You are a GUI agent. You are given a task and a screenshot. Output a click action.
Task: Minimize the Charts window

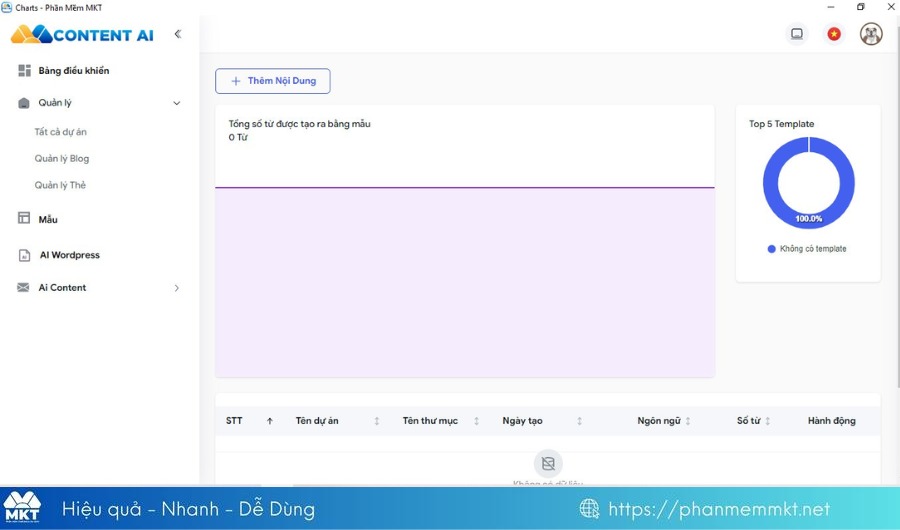[x=831, y=7]
